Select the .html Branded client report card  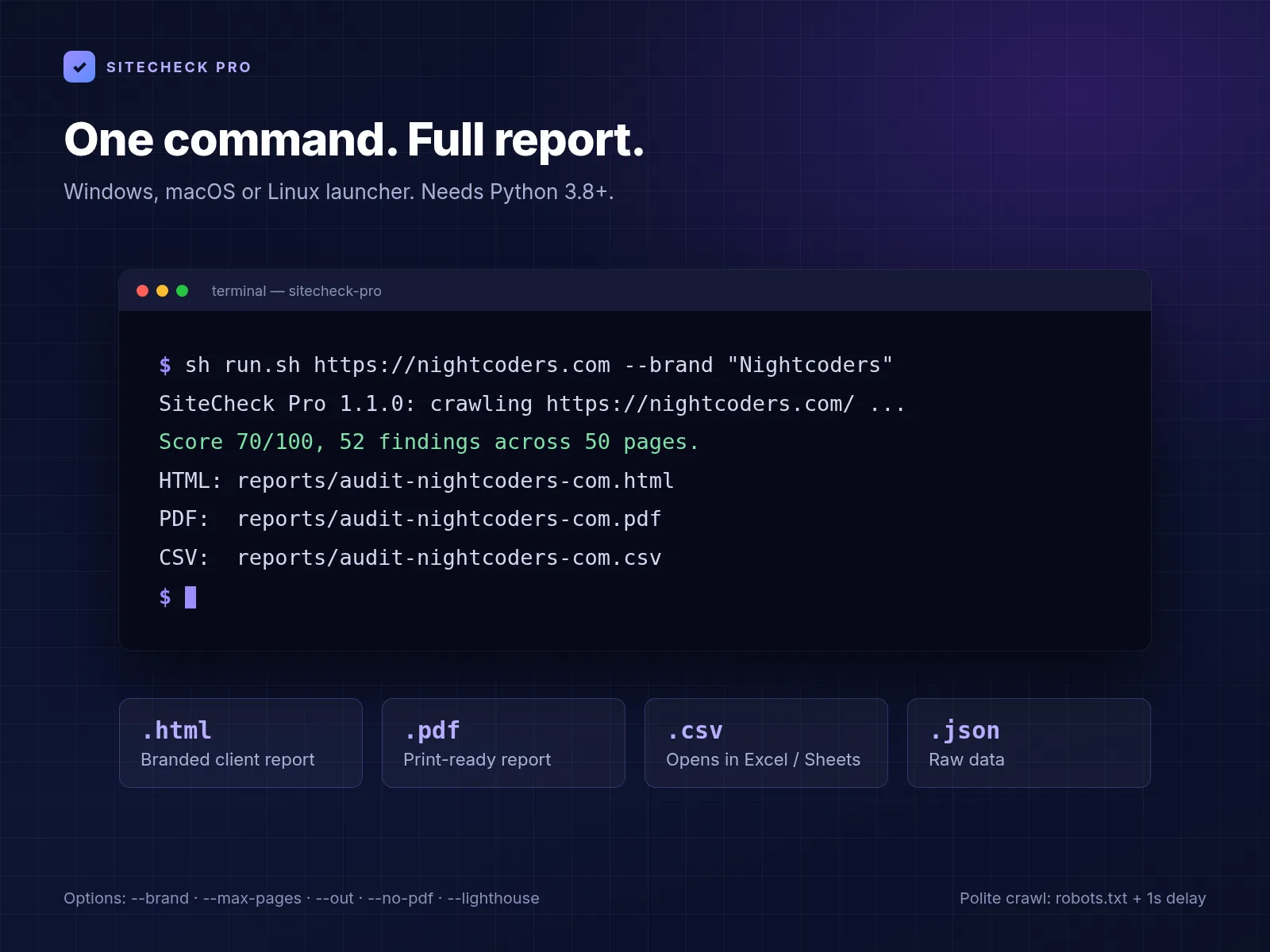click(241, 743)
